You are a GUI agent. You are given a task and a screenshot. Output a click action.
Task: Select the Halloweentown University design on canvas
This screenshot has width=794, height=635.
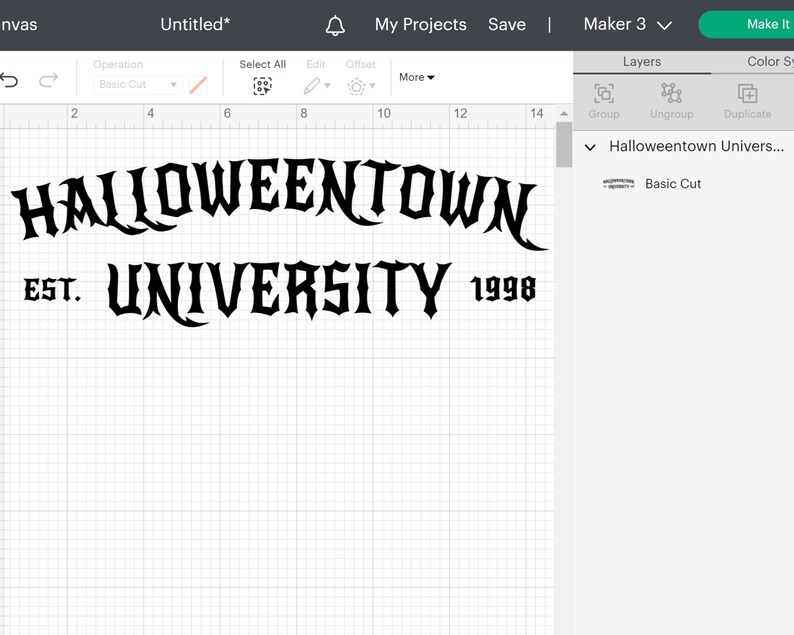pos(280,242)
